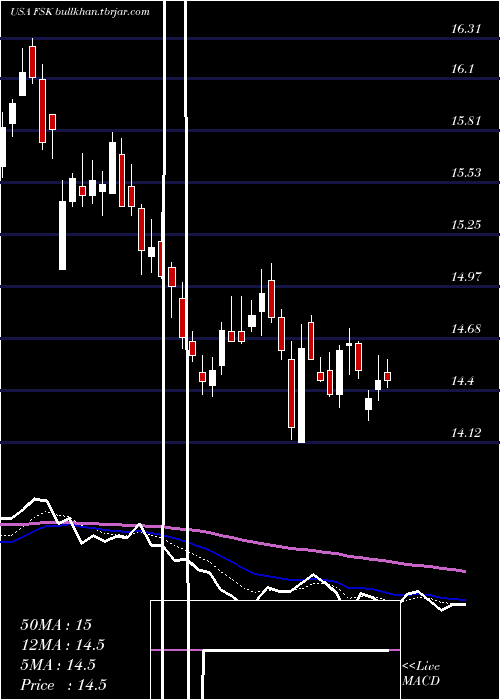This screenshot has width=500, height=700.
Task: Click the 15.25 price axis label
Action: click(466, 225)
